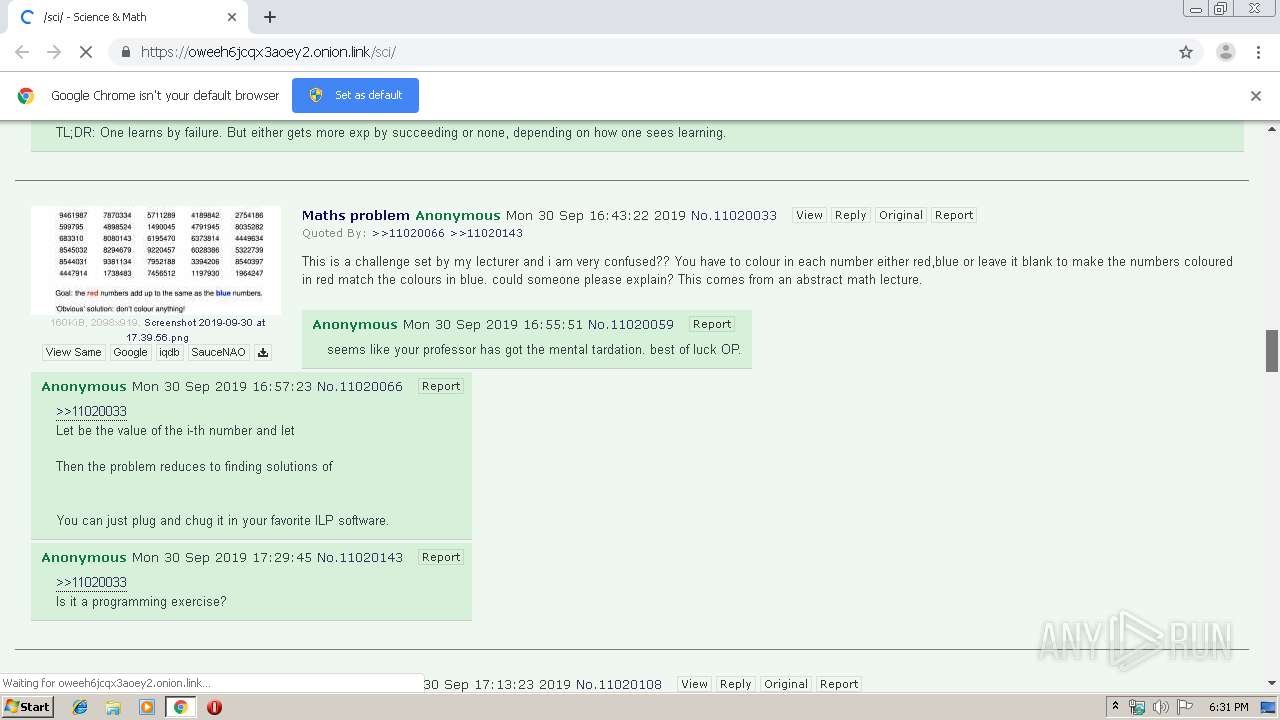Report the Maths problem post No.11020033

click(954, 215)
